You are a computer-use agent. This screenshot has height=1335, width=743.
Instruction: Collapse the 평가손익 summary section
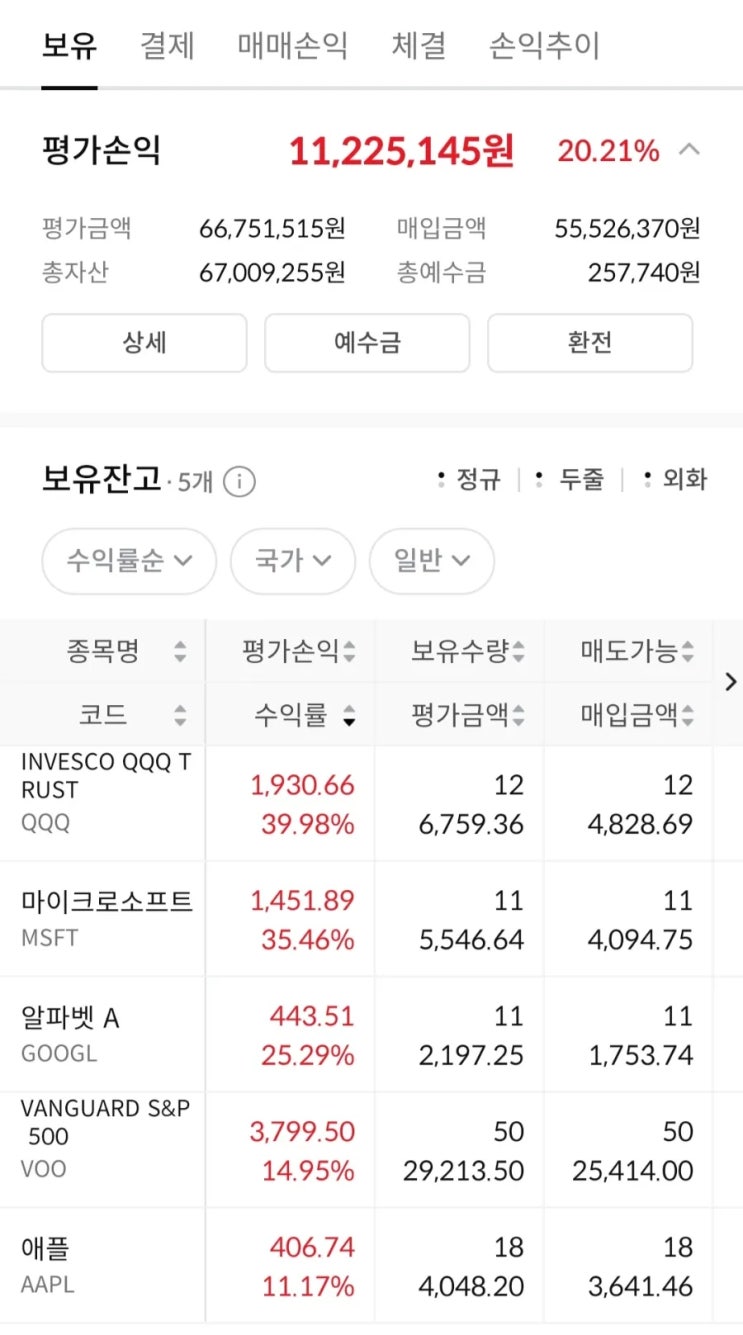689,151
